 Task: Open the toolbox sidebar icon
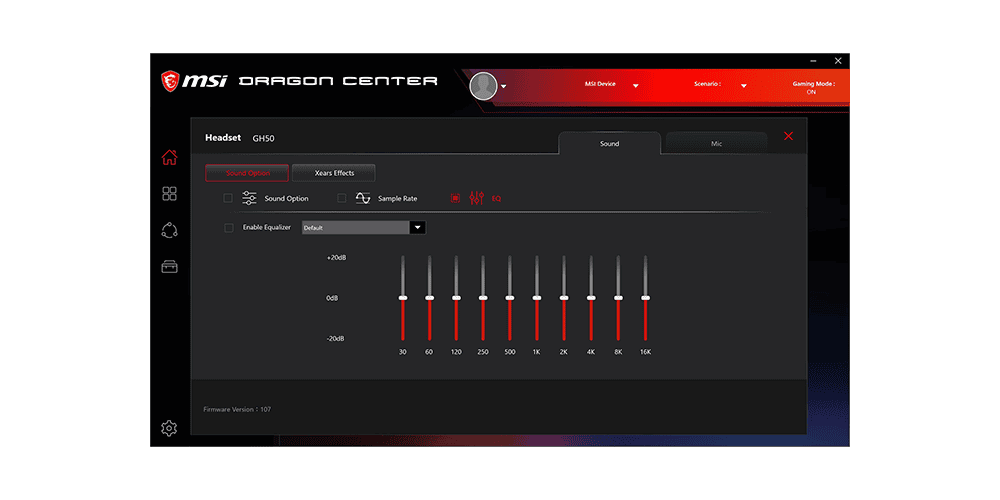[x=169, y=267]
